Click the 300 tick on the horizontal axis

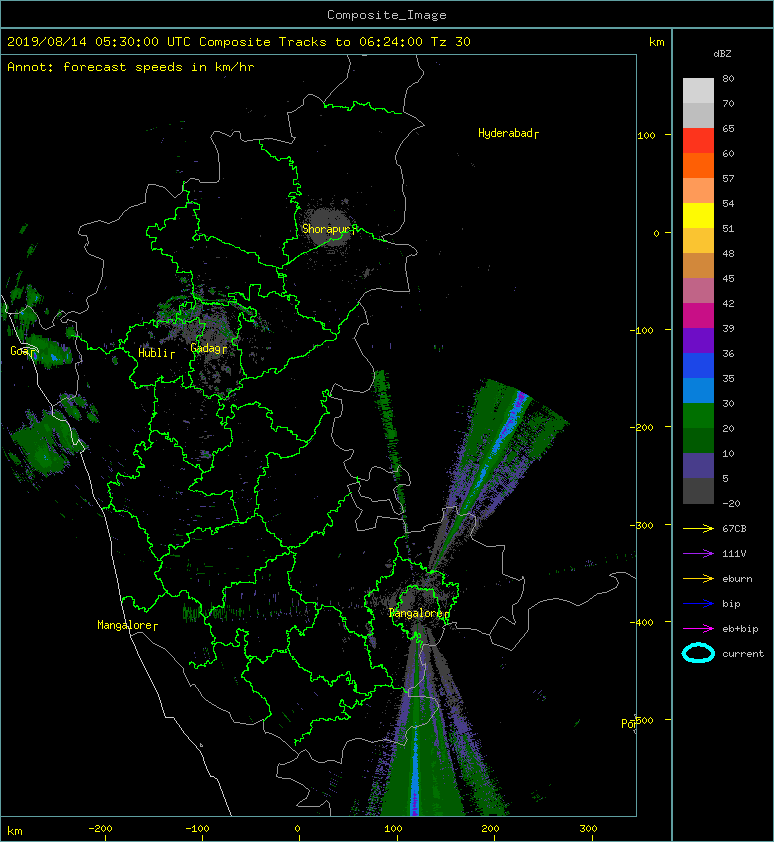[589, 829]
